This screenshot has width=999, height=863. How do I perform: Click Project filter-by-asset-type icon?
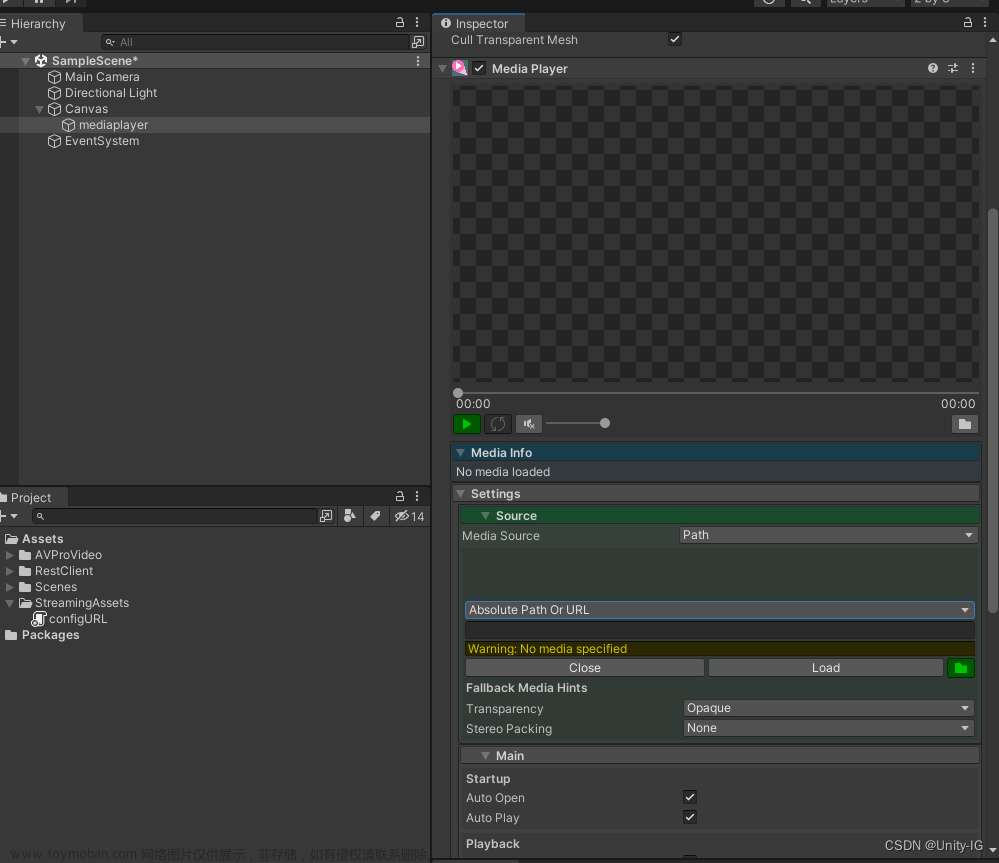click(x=349, y=516)
